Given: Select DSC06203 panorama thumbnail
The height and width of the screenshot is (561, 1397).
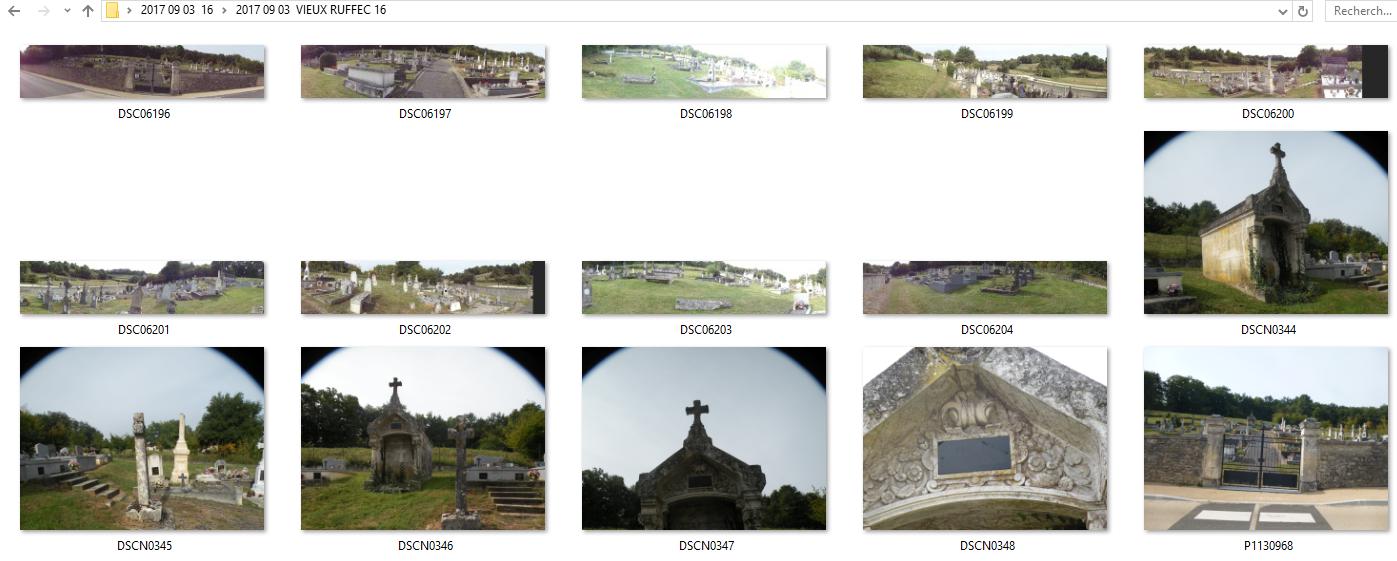Looking at the screenshot, I should tap(704, 287).
